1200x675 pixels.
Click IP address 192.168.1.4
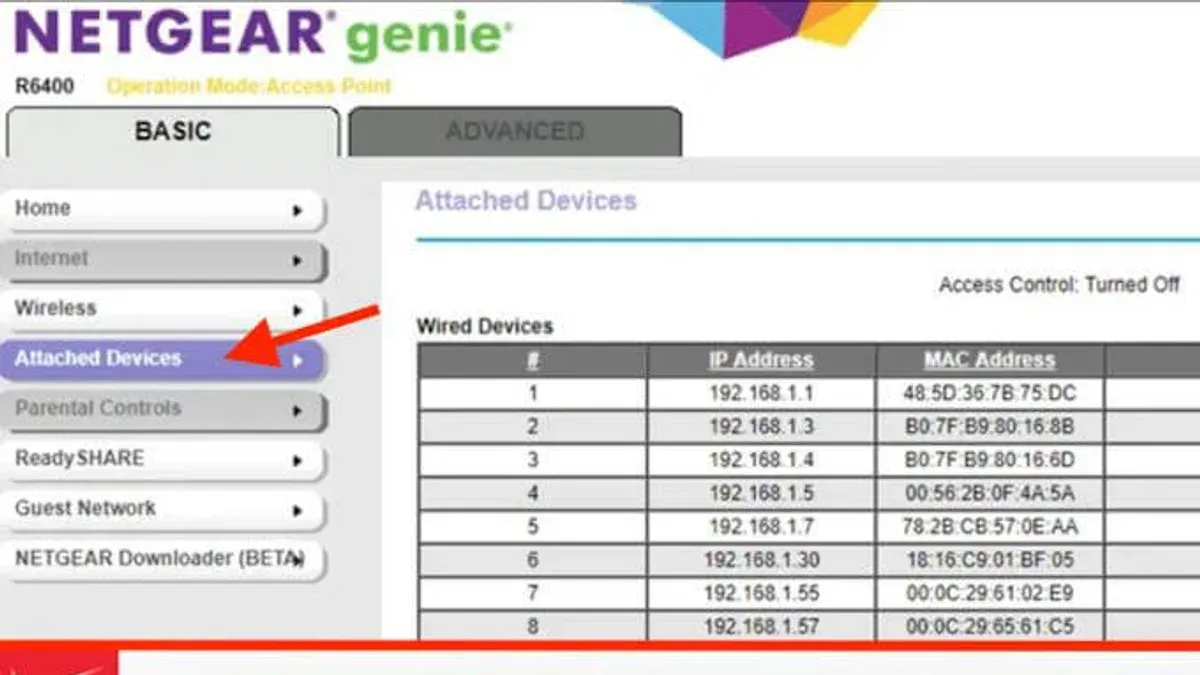761,460
